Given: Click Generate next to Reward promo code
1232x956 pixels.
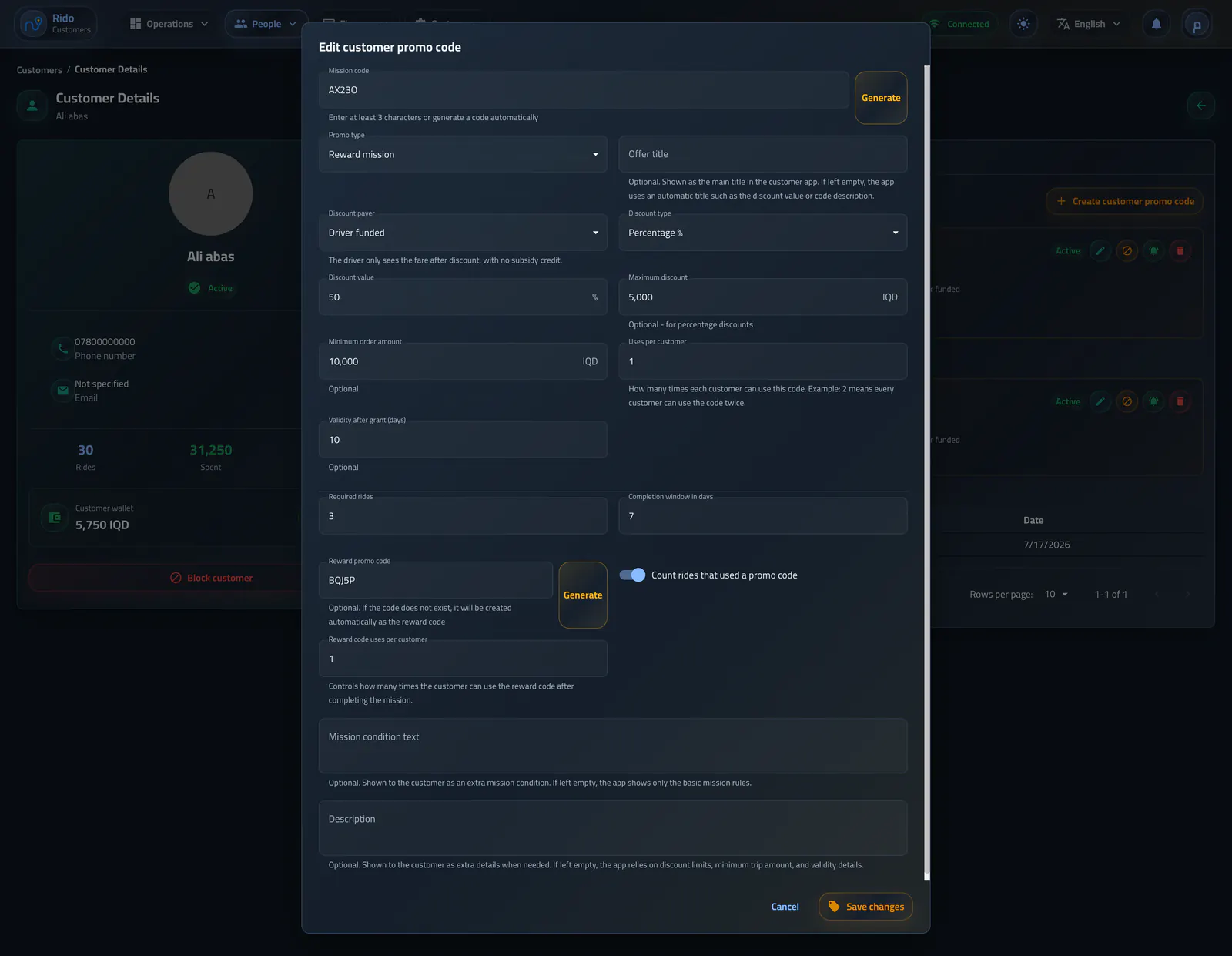Looking at the screenshot, I should tap(583, 595).
